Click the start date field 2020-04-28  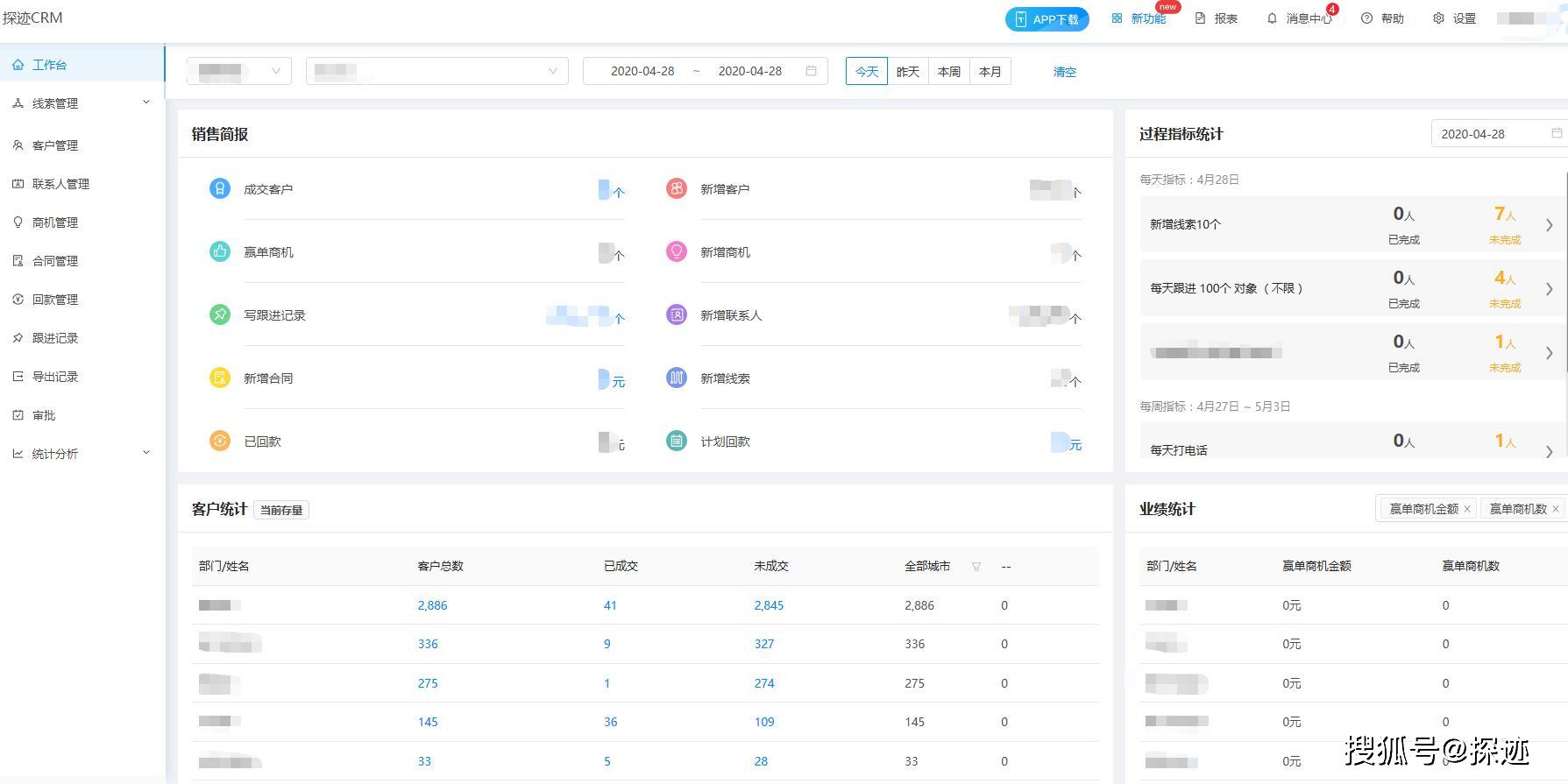(642, 71)
